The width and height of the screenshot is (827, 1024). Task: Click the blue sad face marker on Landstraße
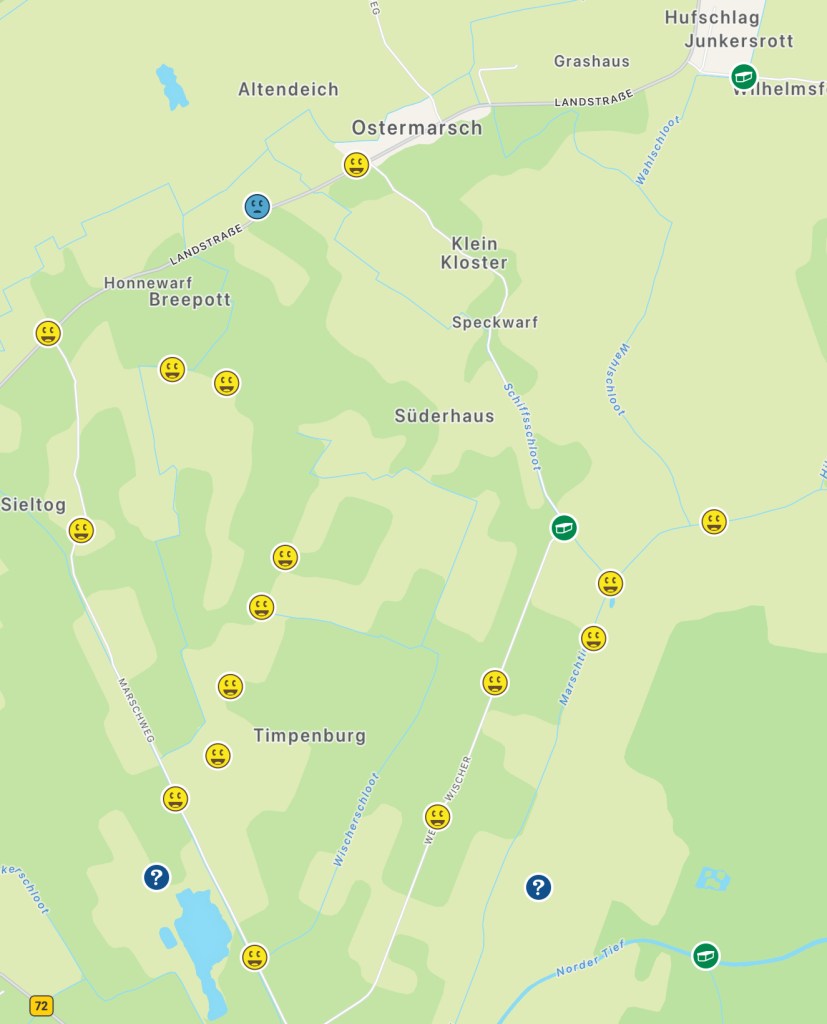(x=257, y=206)
